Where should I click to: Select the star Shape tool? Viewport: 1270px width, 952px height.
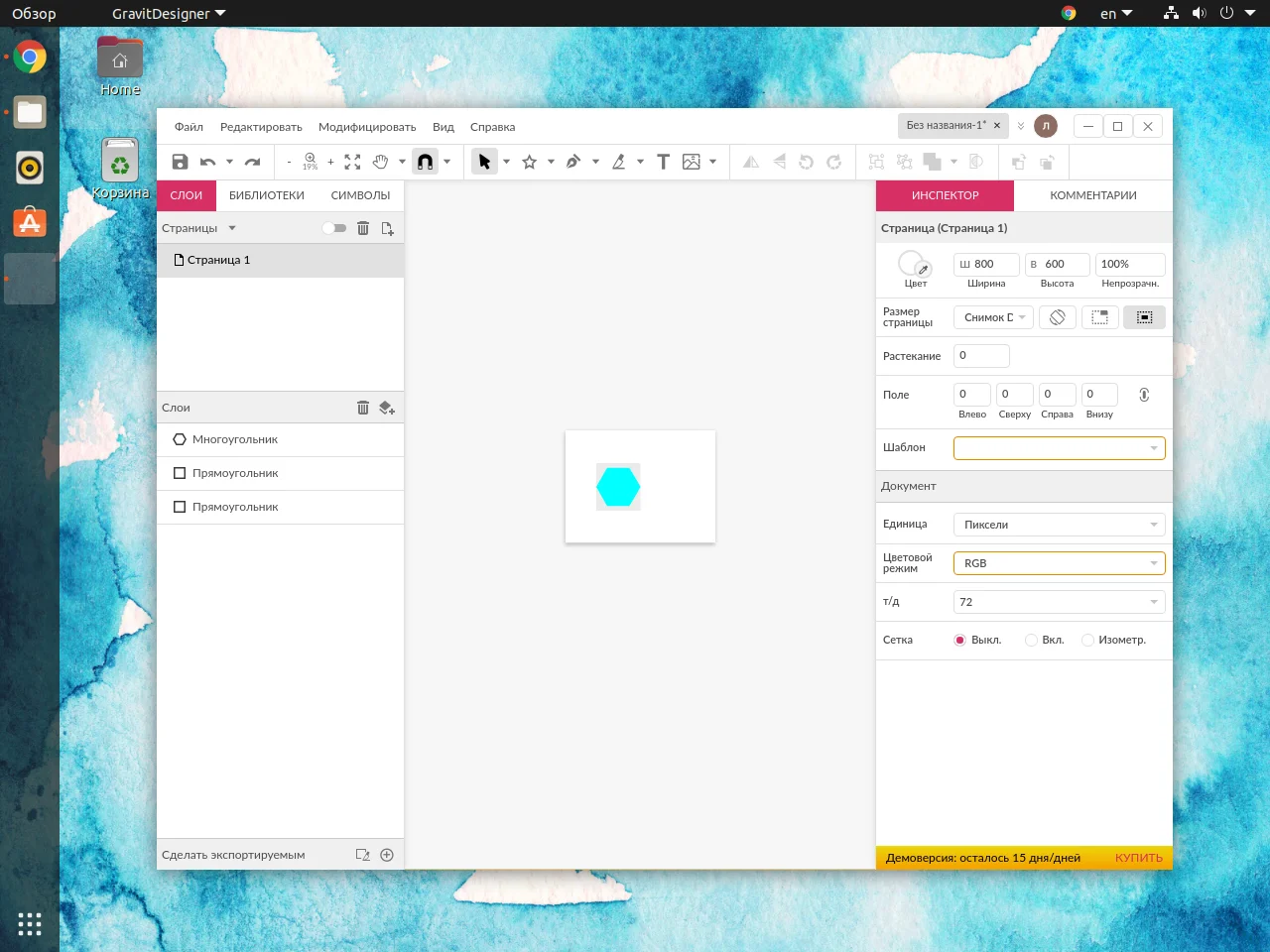[x=530, y=162]
